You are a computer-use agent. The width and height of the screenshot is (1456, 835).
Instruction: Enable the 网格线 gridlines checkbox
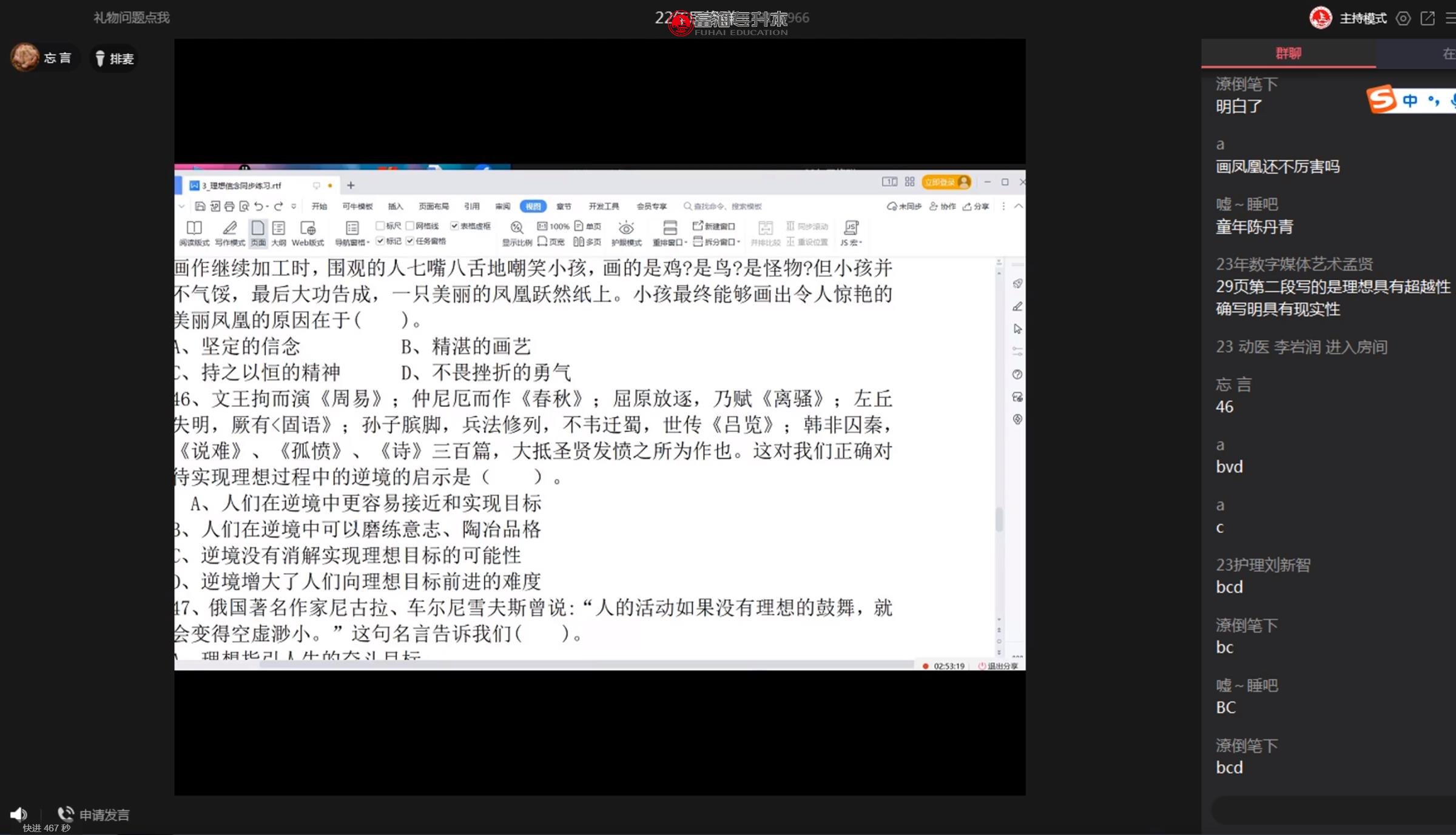[409, 226]
